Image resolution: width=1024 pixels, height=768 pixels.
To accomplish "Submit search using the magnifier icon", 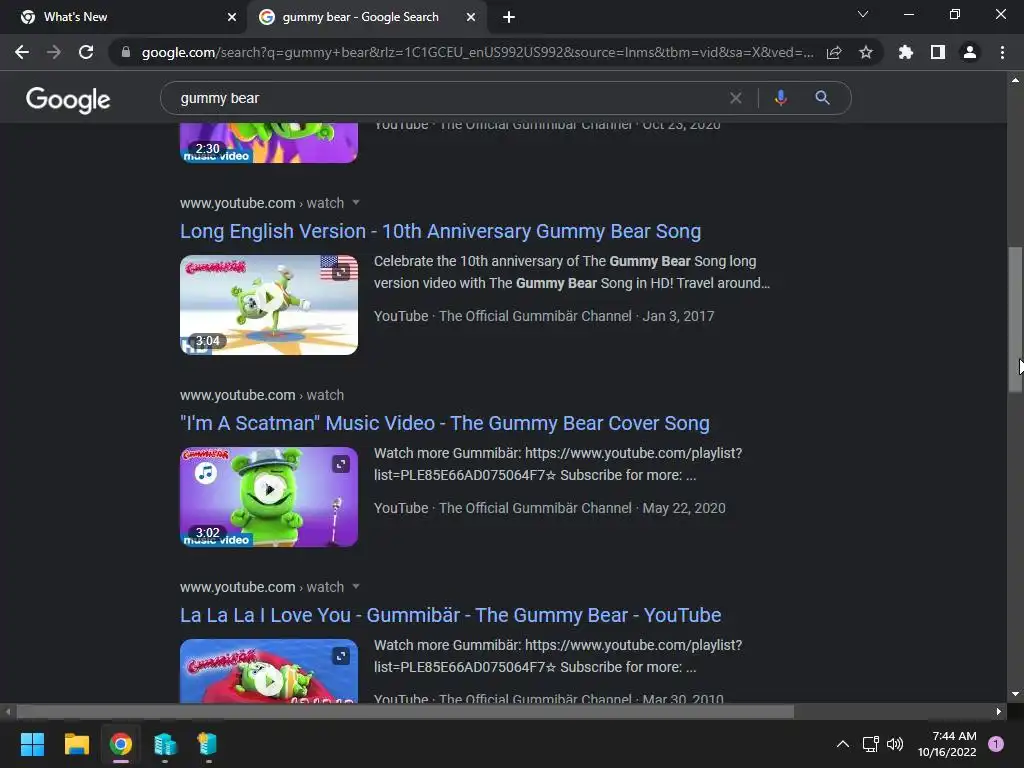I will [x=822, y=98].
